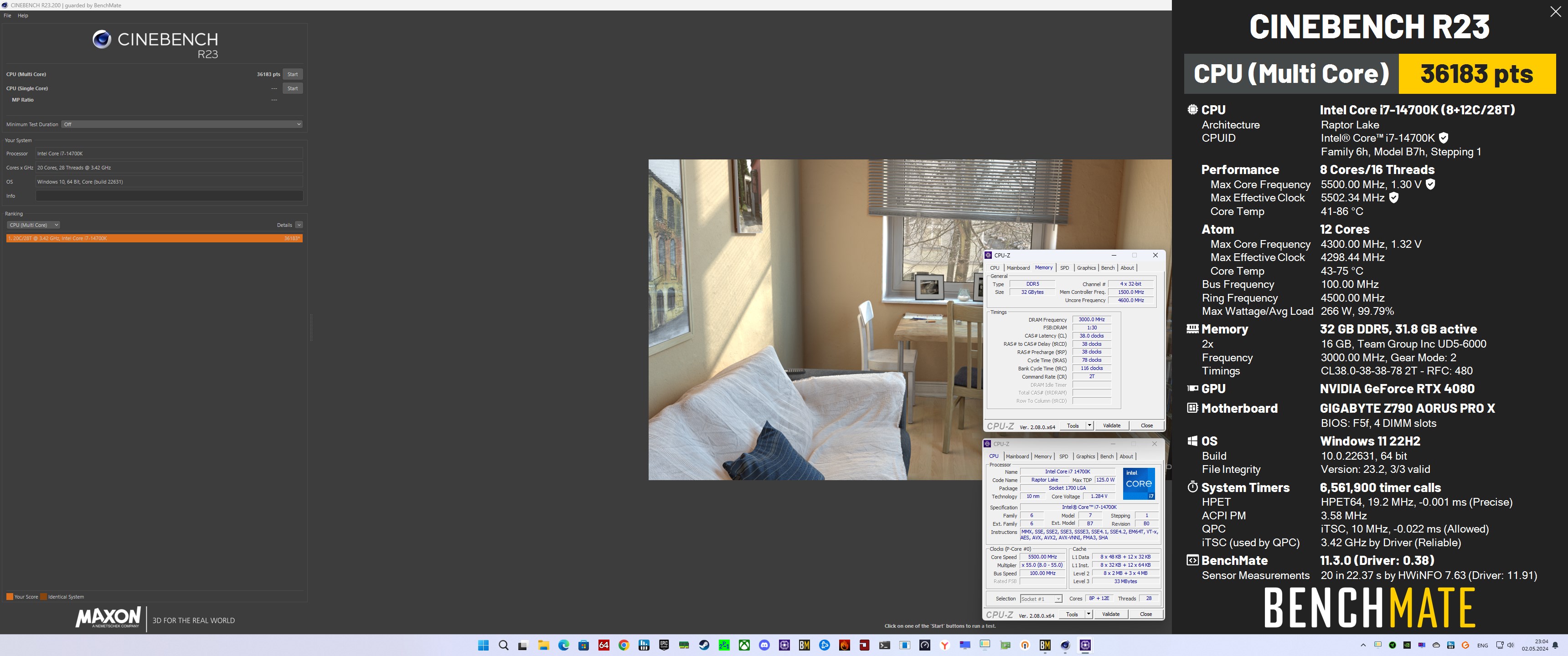
Task: Open the terminal icon on the taskbar
Action: (x=885, y=645)
